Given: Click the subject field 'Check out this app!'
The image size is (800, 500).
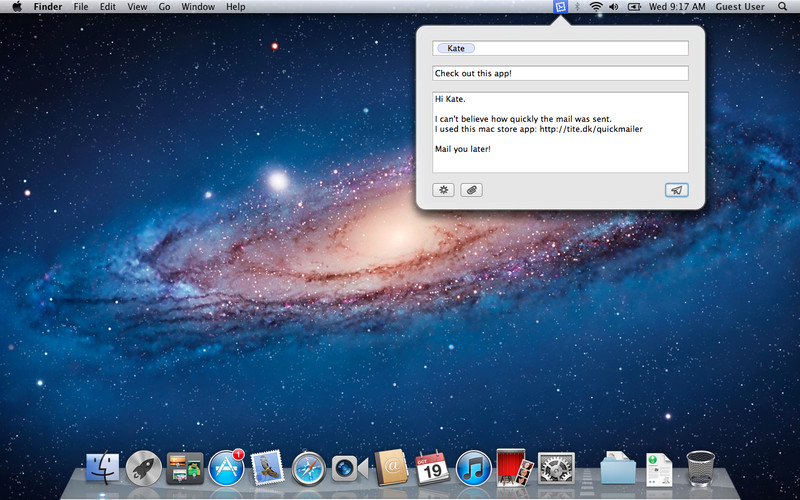Looking at the screenshot, I should point(560,73).
